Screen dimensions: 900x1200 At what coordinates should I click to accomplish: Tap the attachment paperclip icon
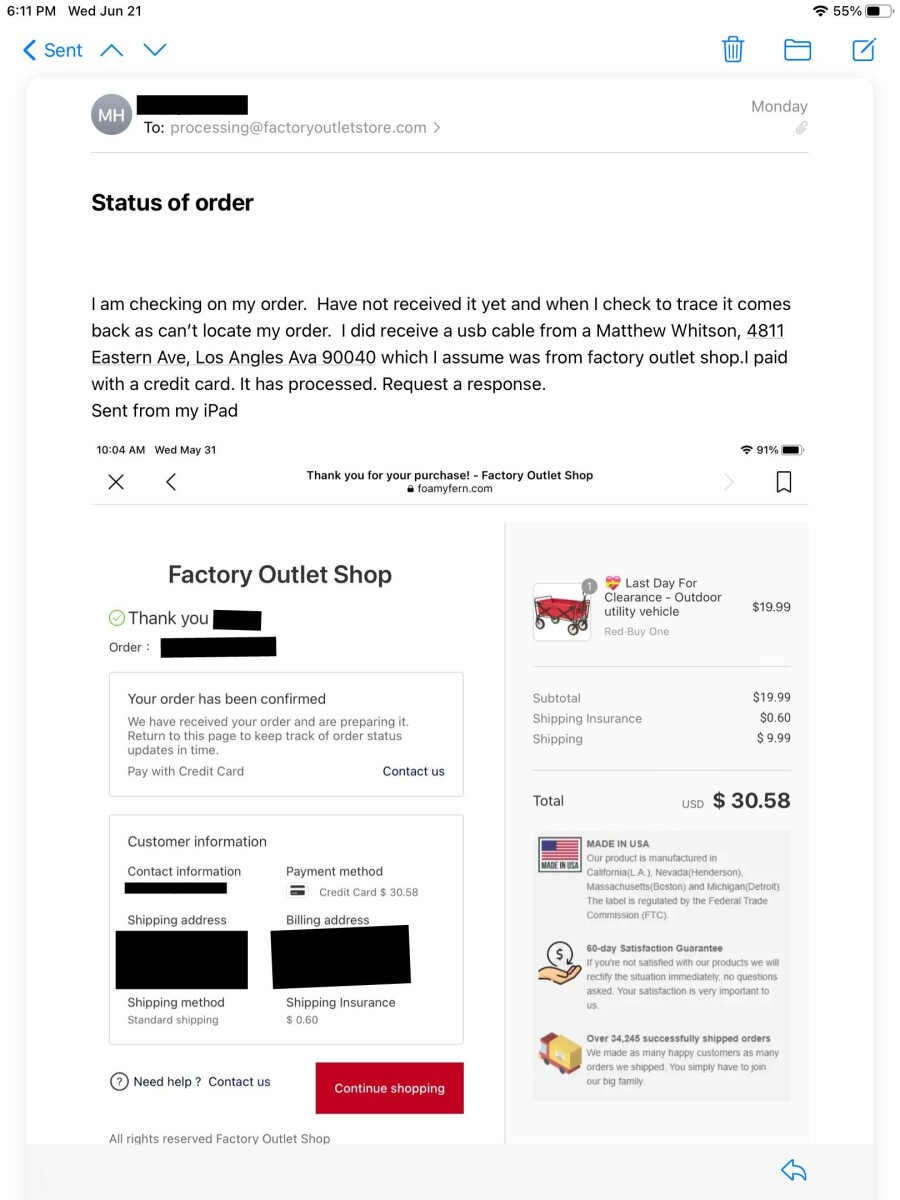tap(801, 128)
